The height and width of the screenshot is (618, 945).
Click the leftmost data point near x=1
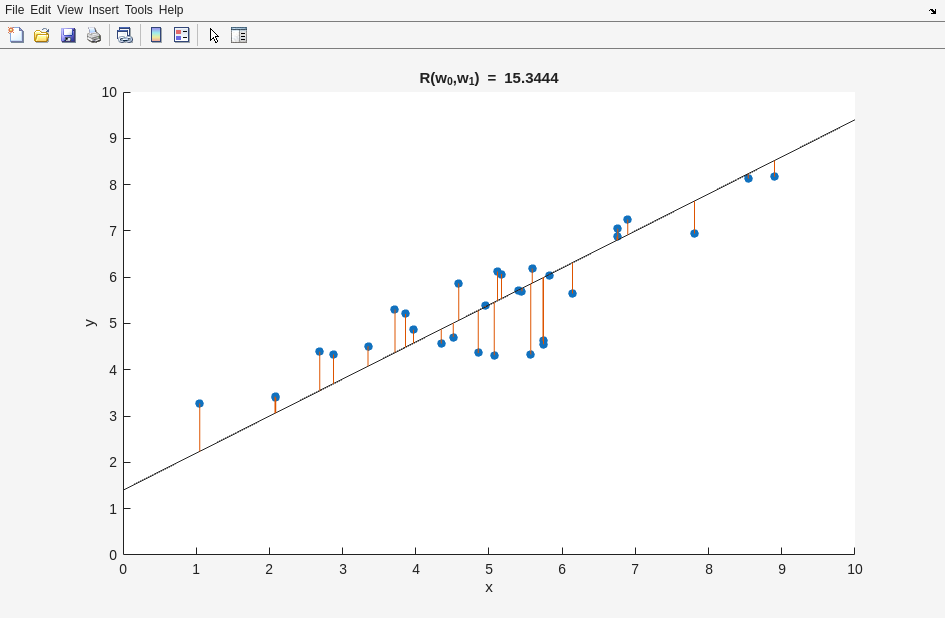point(199,404)
